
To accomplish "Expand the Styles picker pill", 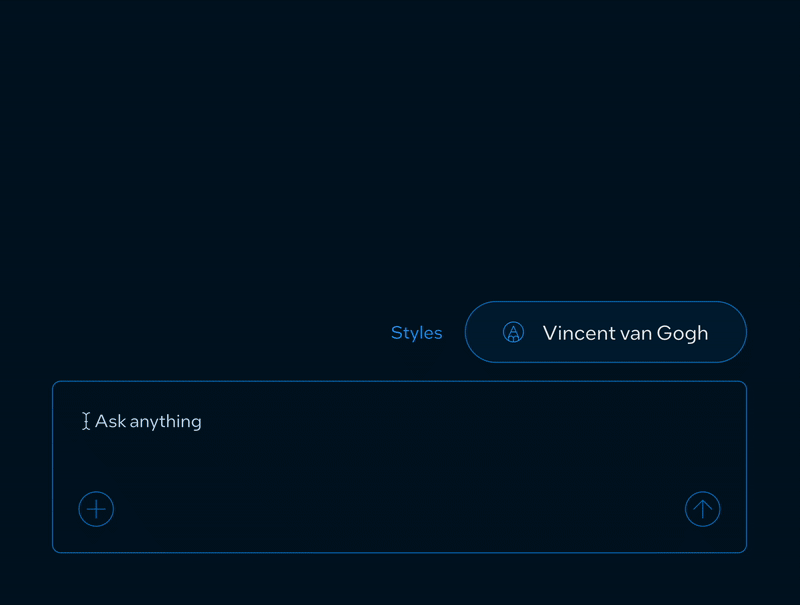I will pos(605,332).
